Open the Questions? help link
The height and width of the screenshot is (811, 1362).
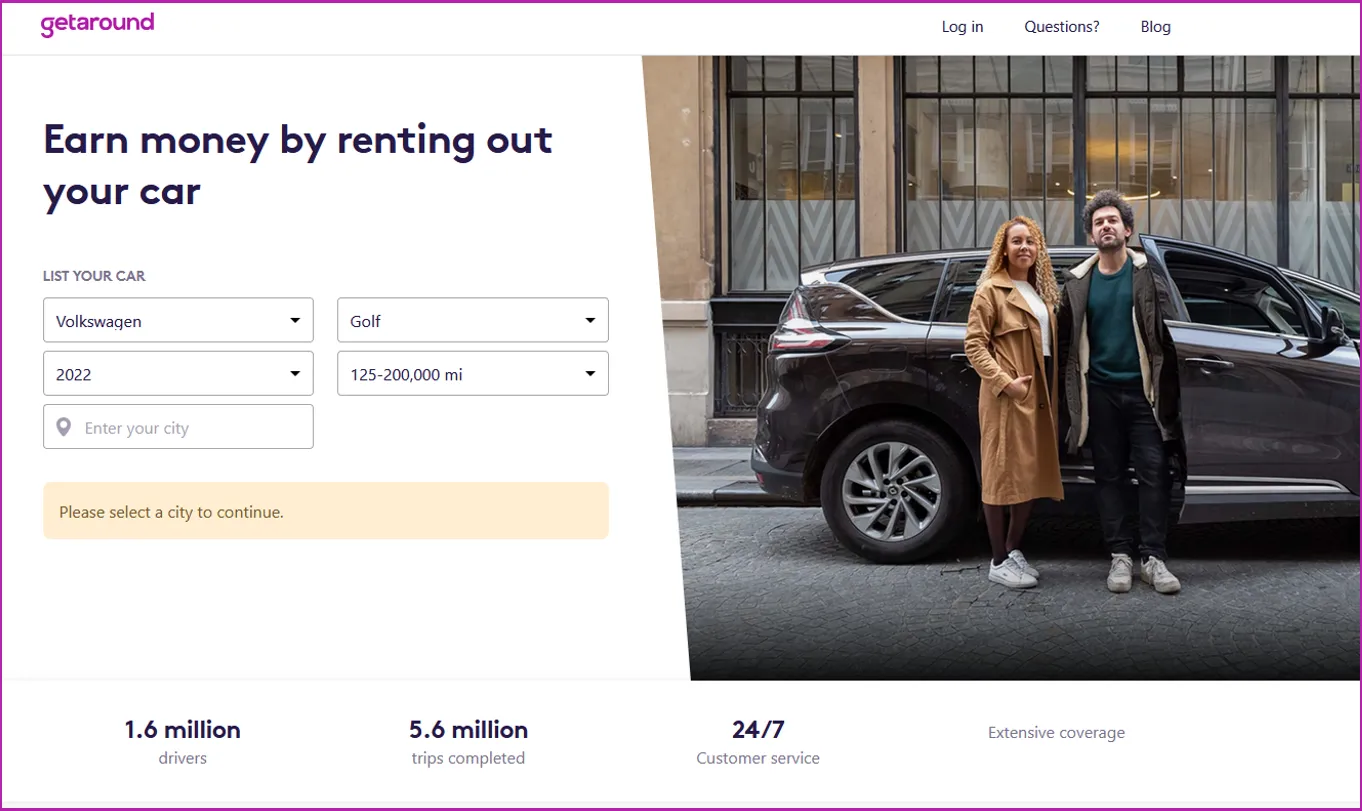pos(1061,27)
